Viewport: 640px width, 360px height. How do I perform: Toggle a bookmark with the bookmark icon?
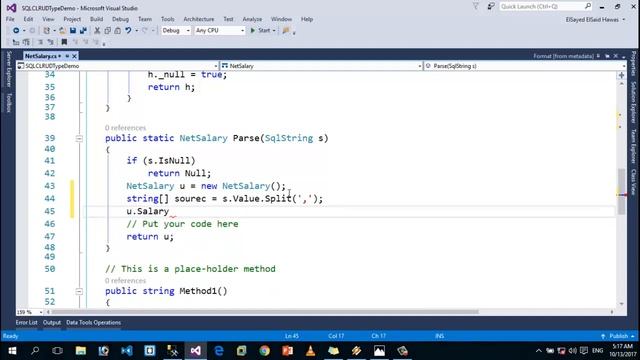[x=64, y=42]
